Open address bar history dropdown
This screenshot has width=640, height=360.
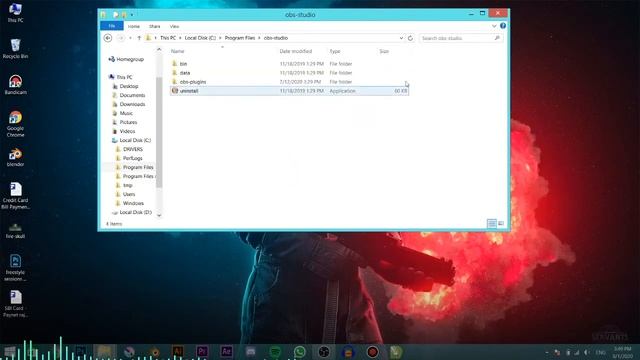401,38
